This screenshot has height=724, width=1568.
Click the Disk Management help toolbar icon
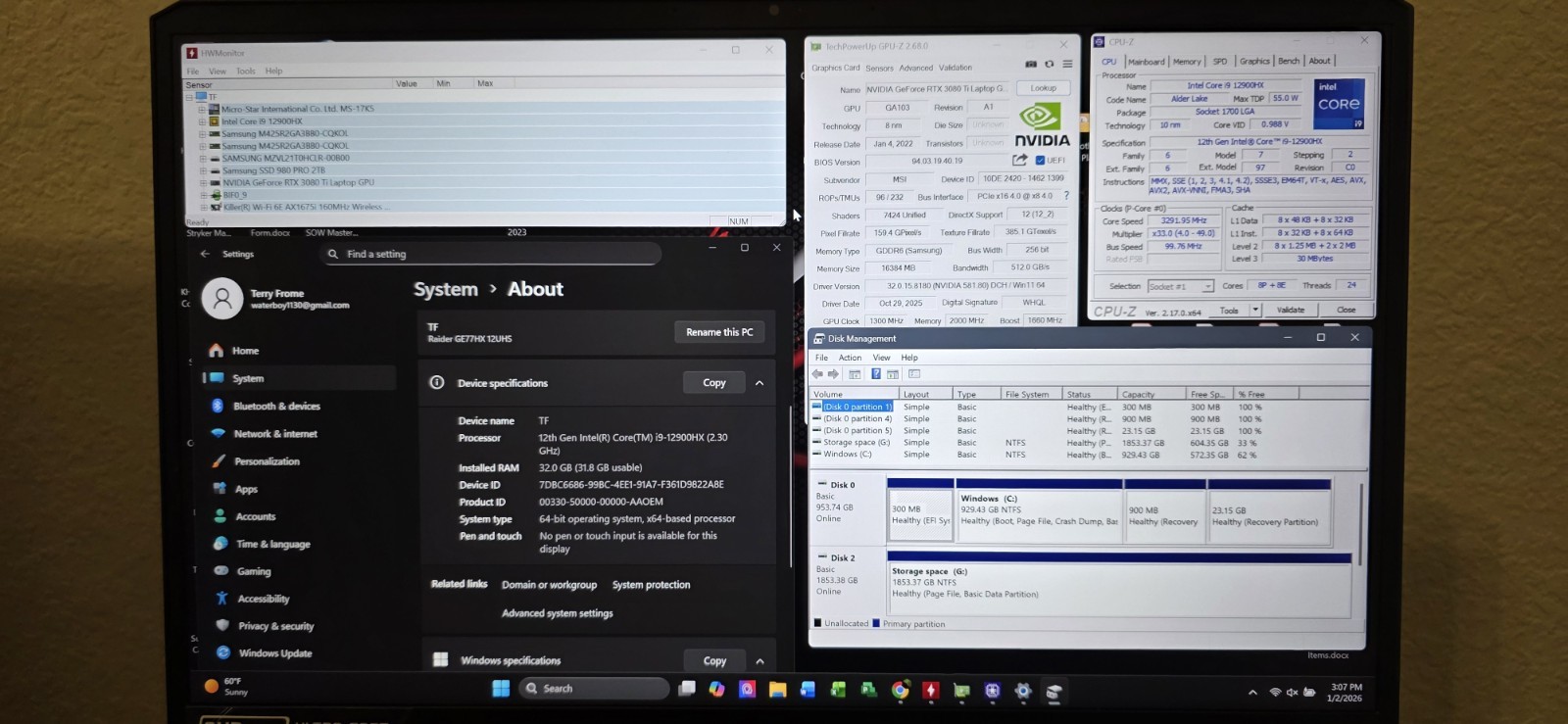[876, 374]
